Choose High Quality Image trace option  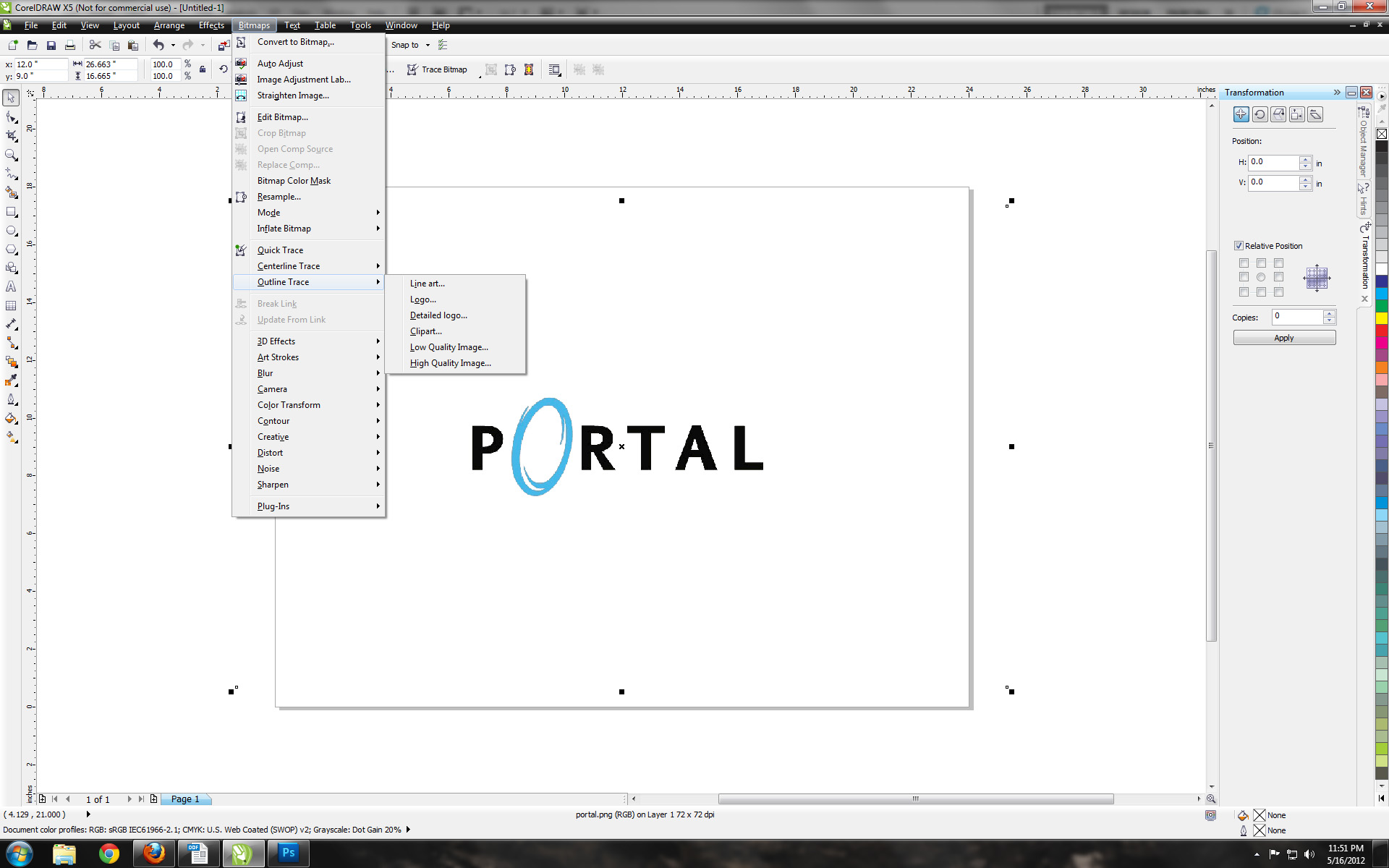point(455,363)
